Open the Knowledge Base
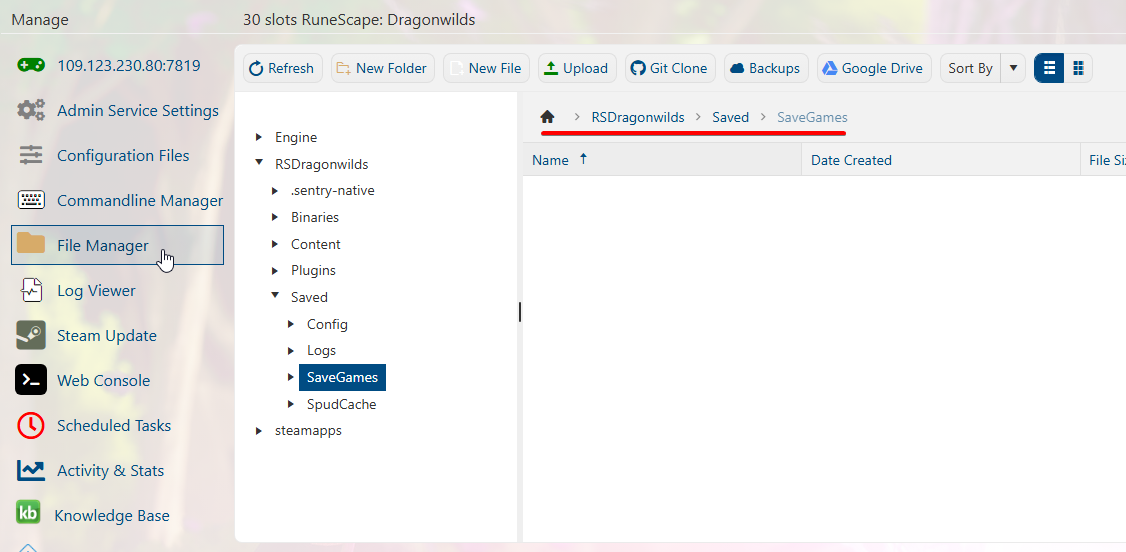The image size is (1126, 552). pyautogui.click(x=111, y=516)
